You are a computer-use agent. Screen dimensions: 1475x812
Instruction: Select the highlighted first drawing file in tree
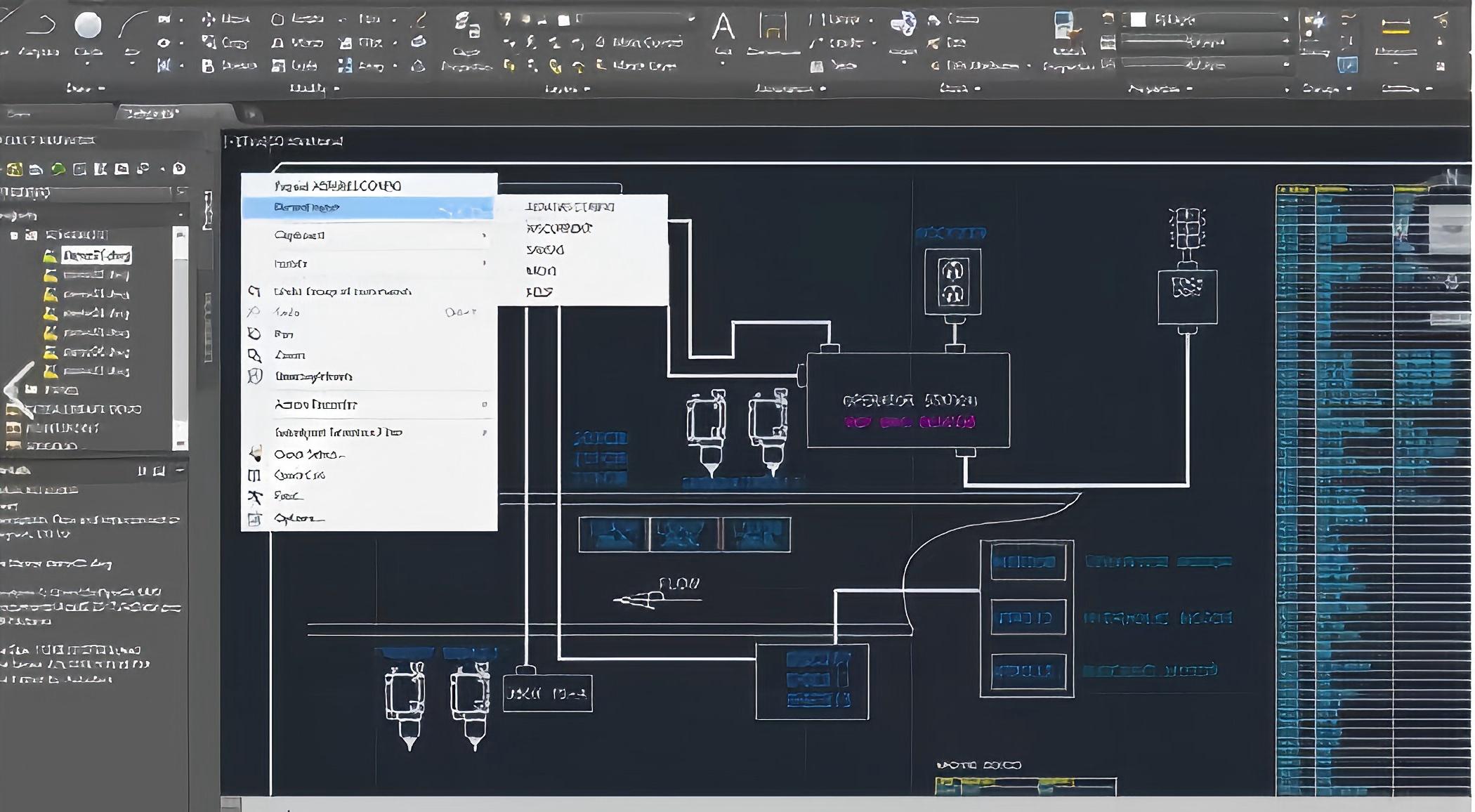pos(96,256)
